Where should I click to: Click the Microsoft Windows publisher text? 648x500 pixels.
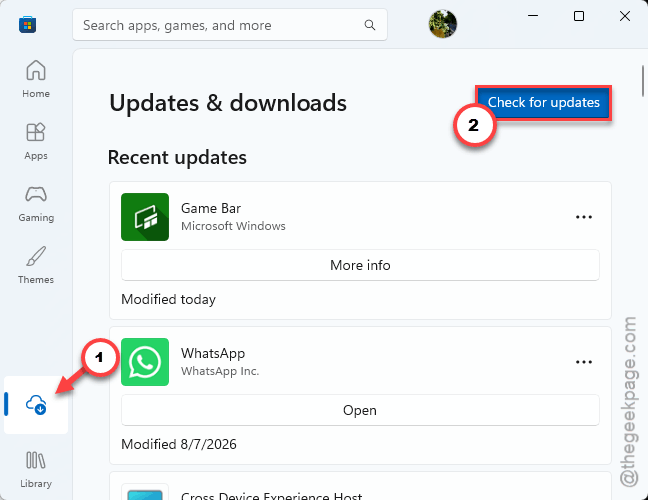[x=233, y=226]
